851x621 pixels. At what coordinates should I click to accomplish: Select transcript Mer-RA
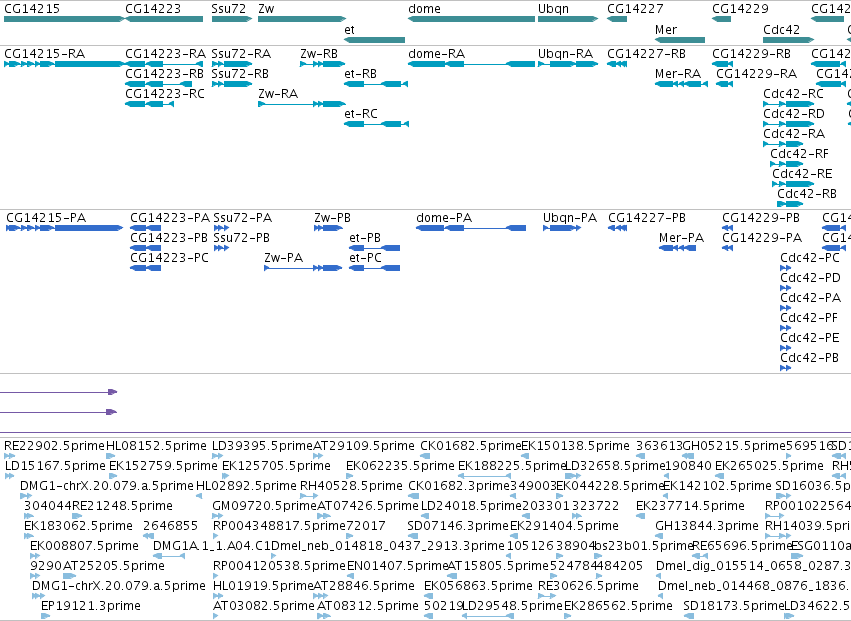coord(681,84)
